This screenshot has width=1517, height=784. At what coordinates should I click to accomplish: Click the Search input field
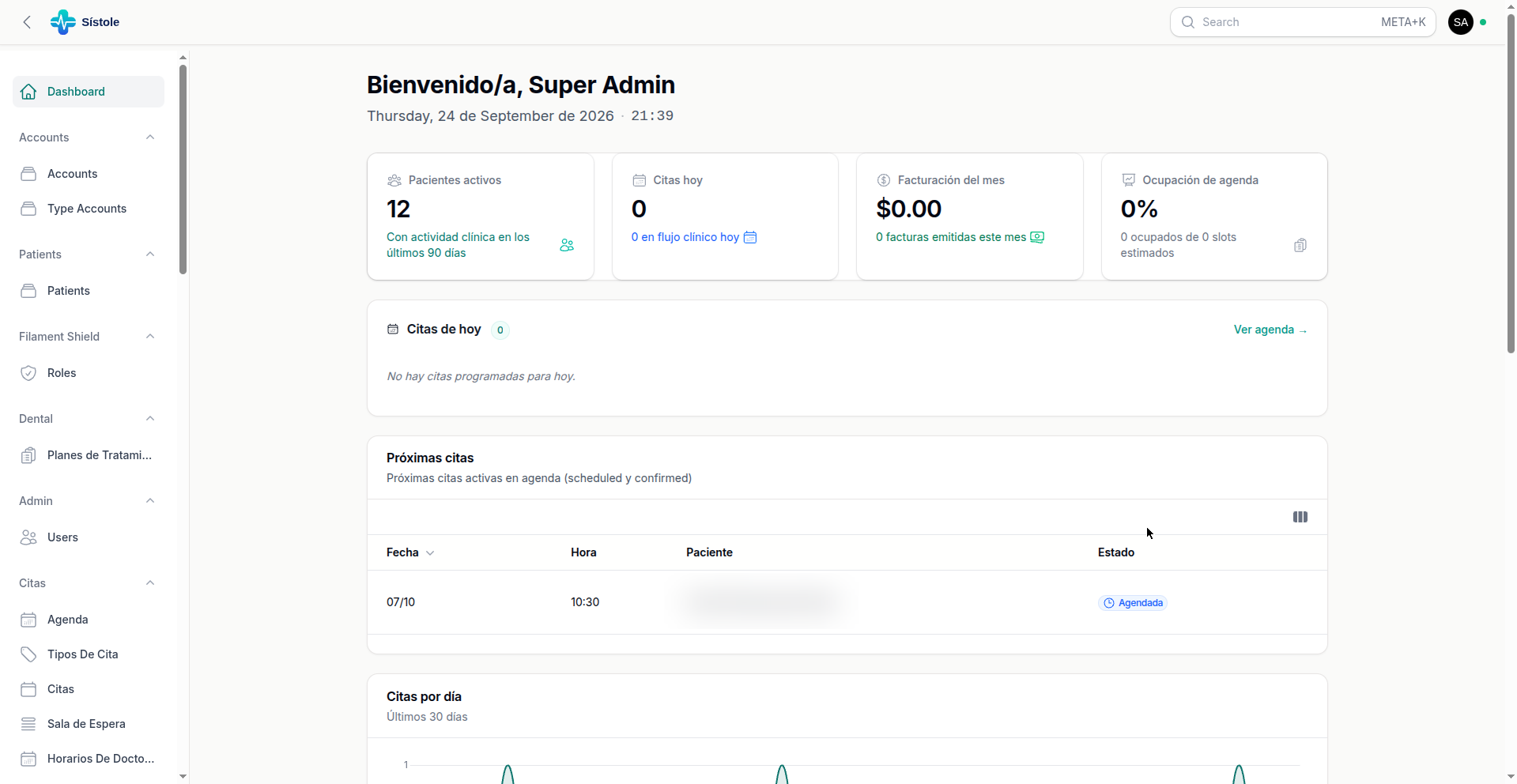coord(1303,22)
